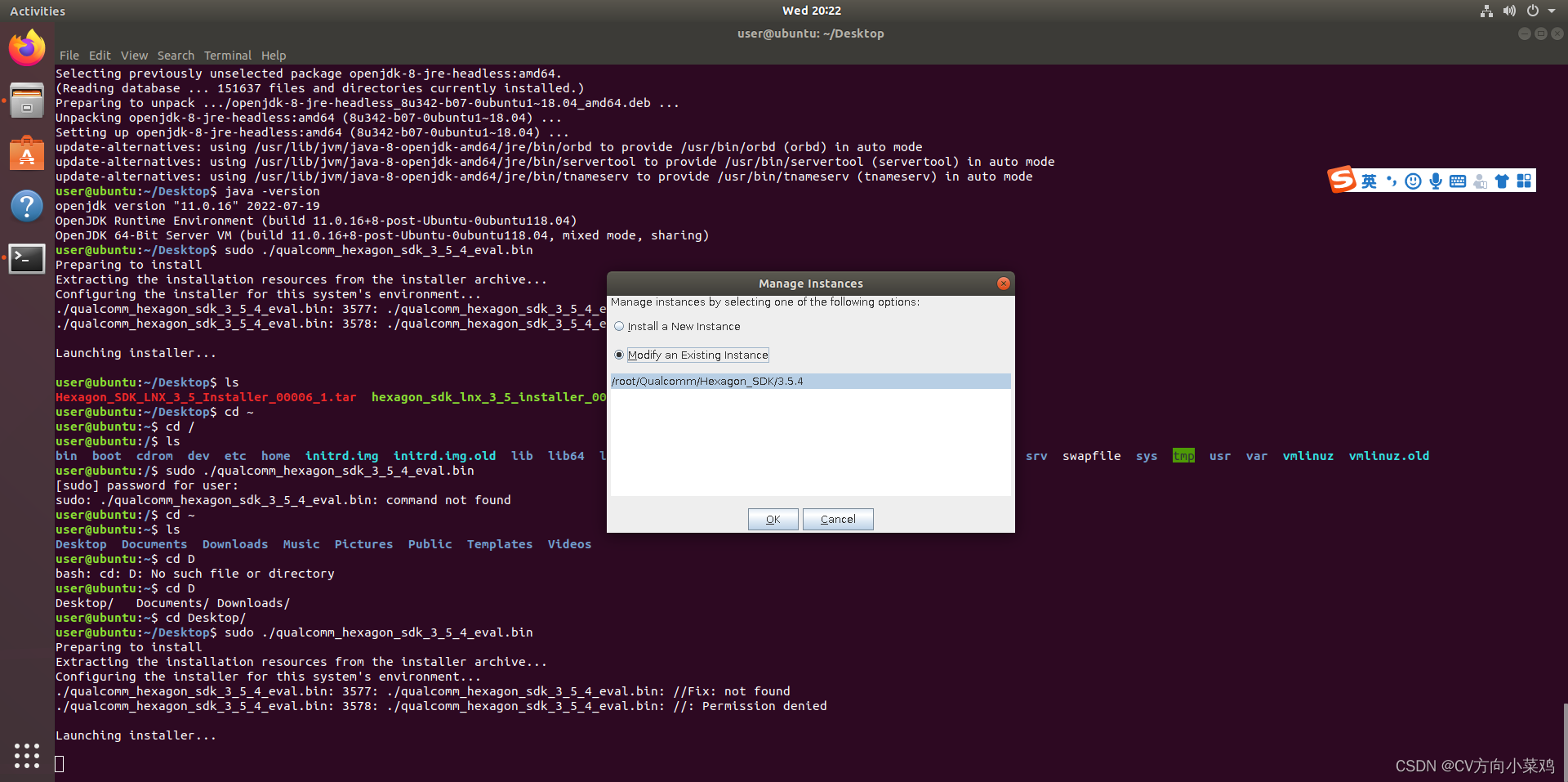Expand the Show Applications grid
Viewport: 1568px width, 782px height.
pyautogui.click(x=26, y=756)
